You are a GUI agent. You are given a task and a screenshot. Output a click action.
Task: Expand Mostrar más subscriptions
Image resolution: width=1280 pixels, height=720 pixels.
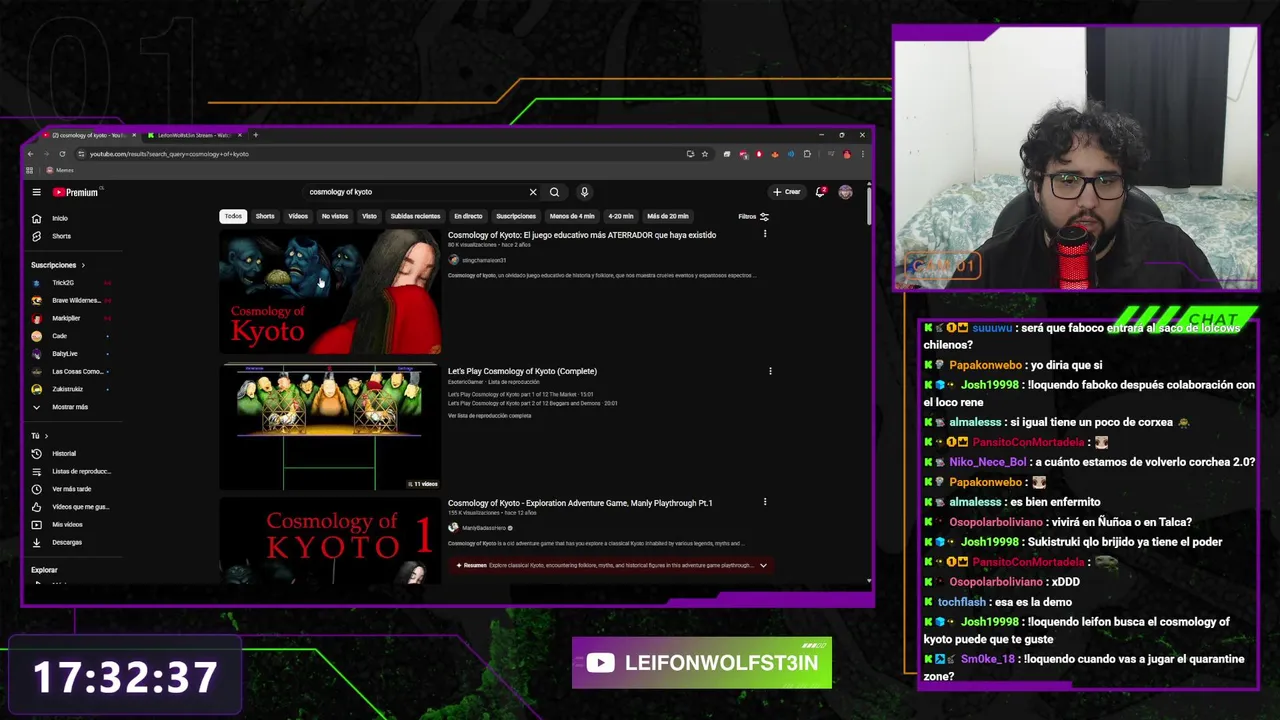(70, 407)
